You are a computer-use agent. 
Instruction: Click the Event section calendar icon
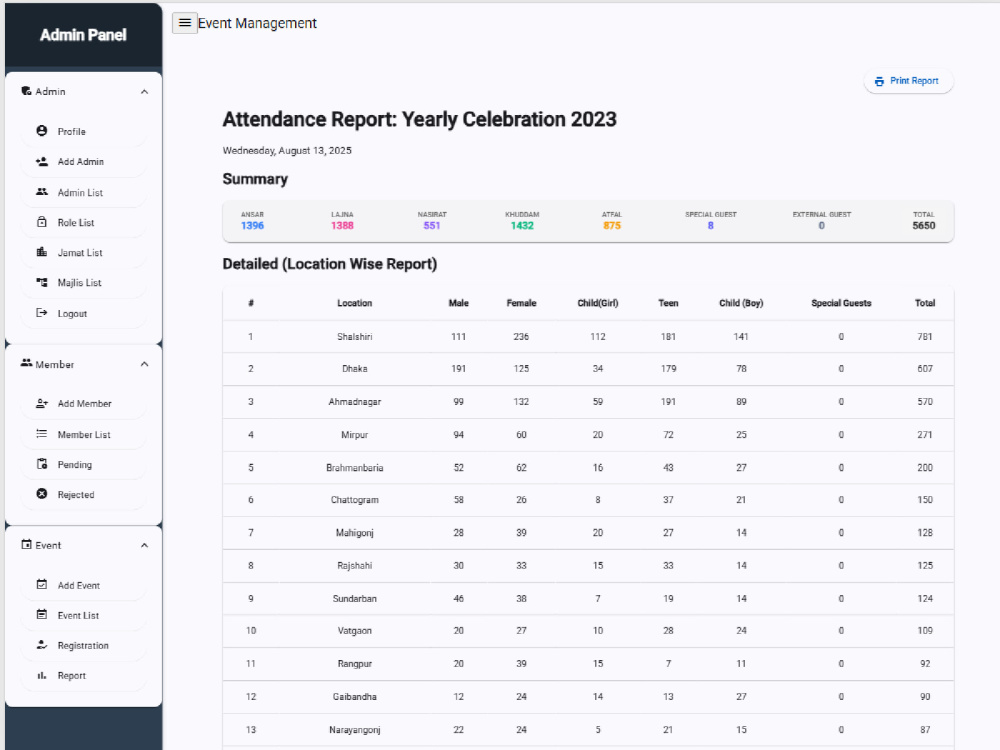pos(26,545)
